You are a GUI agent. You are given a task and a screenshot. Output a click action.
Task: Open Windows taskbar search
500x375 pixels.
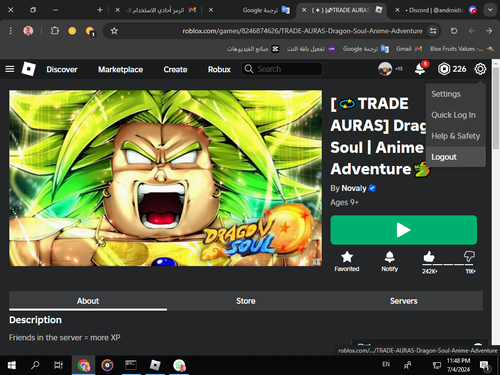(35, 365)
